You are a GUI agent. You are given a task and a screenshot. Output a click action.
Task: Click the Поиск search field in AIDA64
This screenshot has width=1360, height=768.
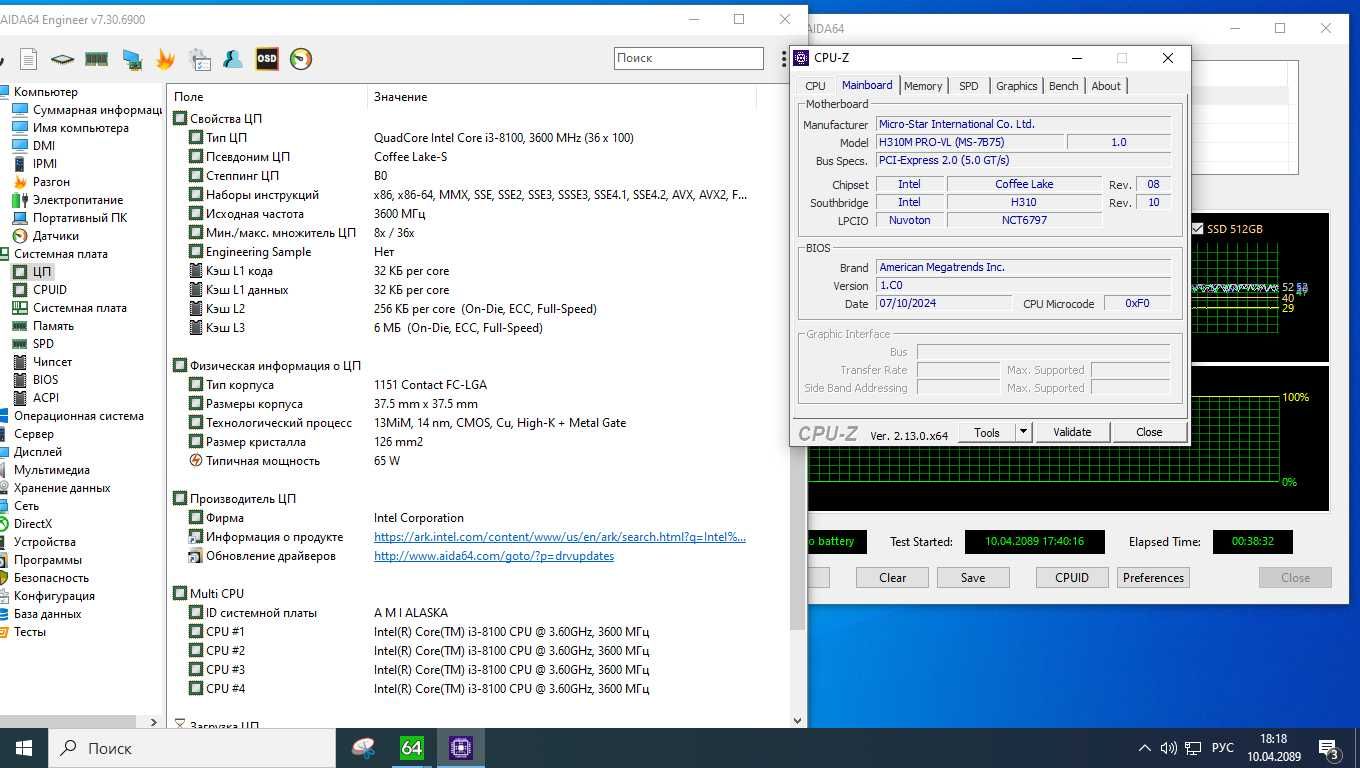(689, 58)
